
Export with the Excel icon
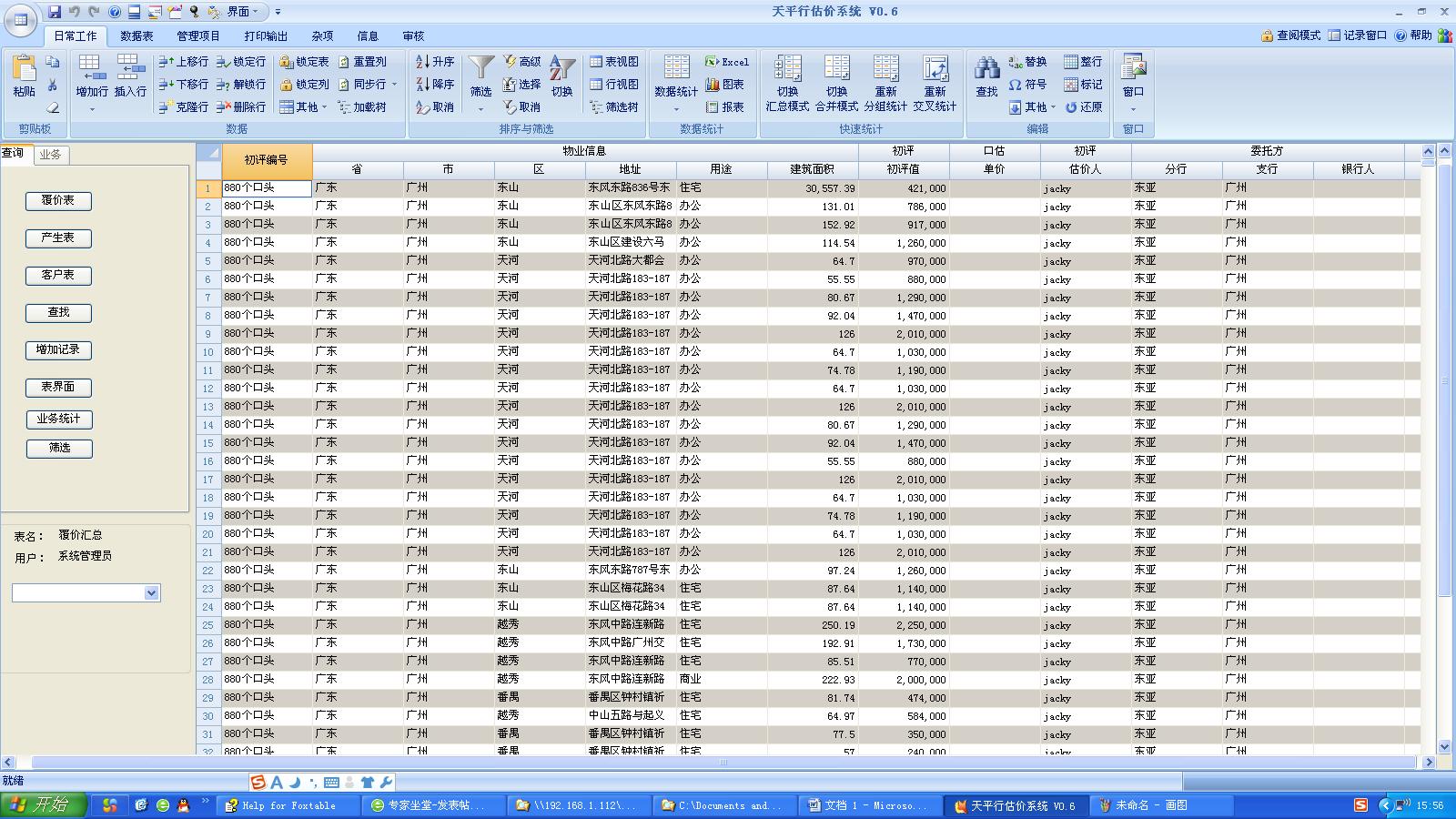point(727,62)
